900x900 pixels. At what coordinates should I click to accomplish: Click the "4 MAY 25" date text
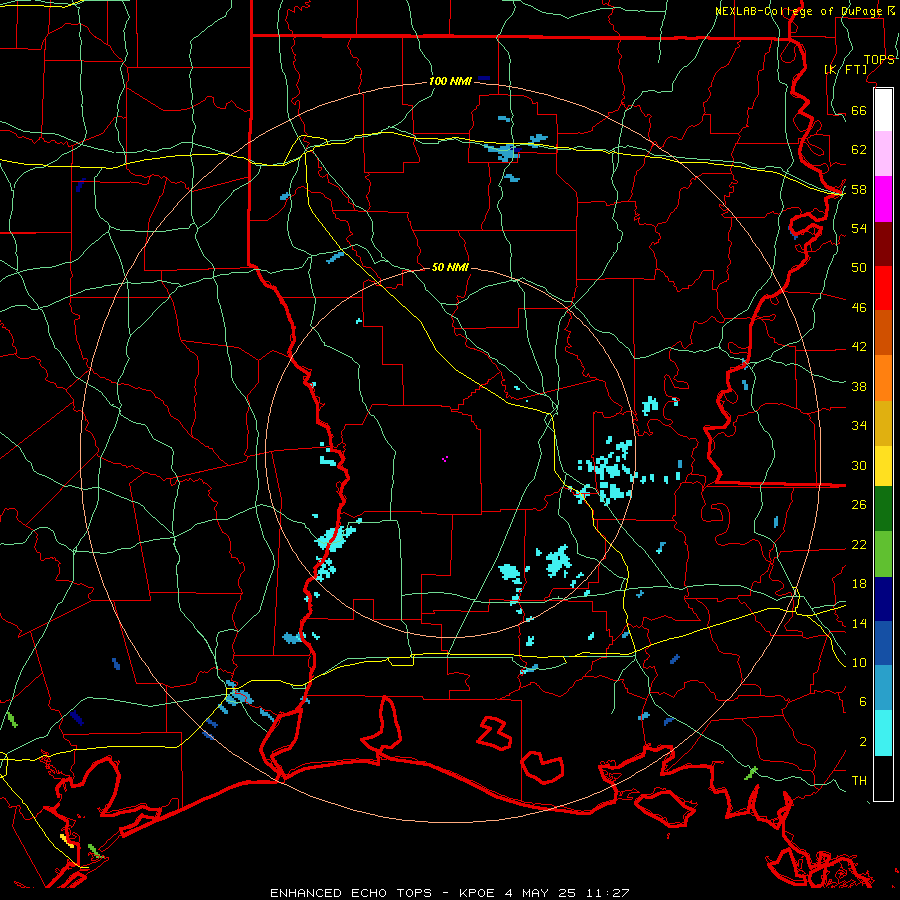(x=542, y=893)
